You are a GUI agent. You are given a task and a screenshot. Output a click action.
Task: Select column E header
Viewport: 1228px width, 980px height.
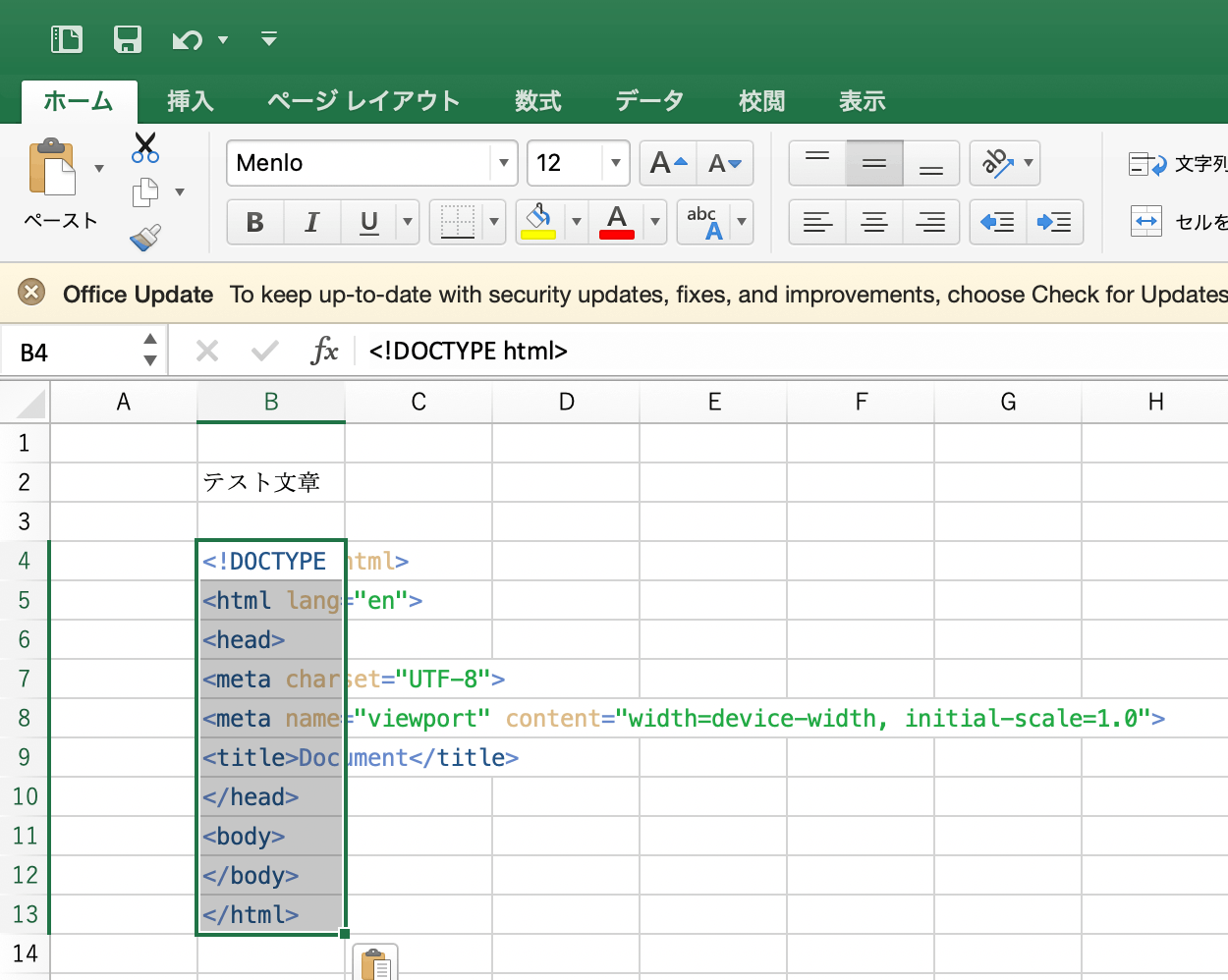[714, 402]
